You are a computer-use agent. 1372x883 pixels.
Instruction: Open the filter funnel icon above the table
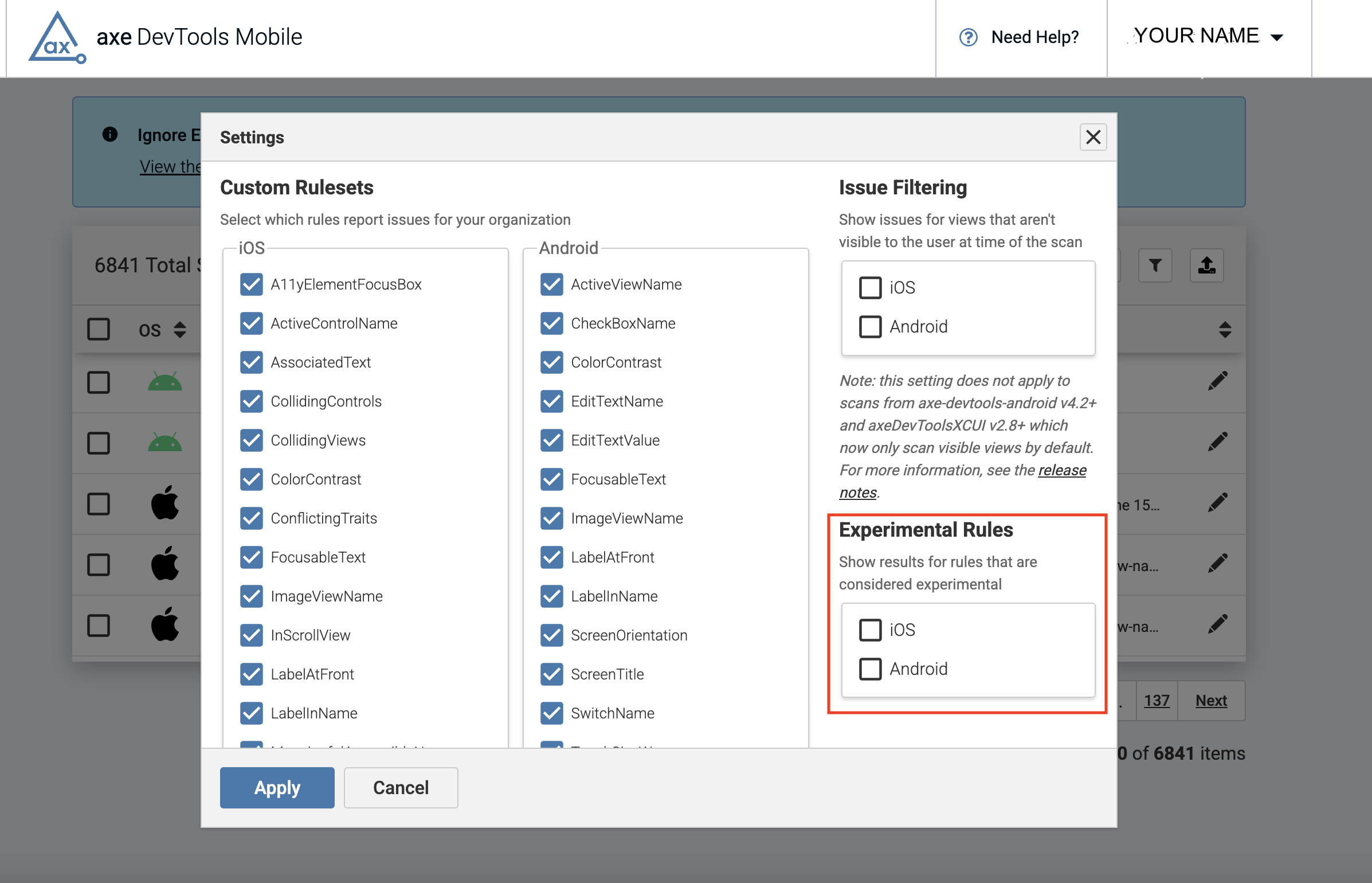pyautogui.click(x=1155, y=265)
